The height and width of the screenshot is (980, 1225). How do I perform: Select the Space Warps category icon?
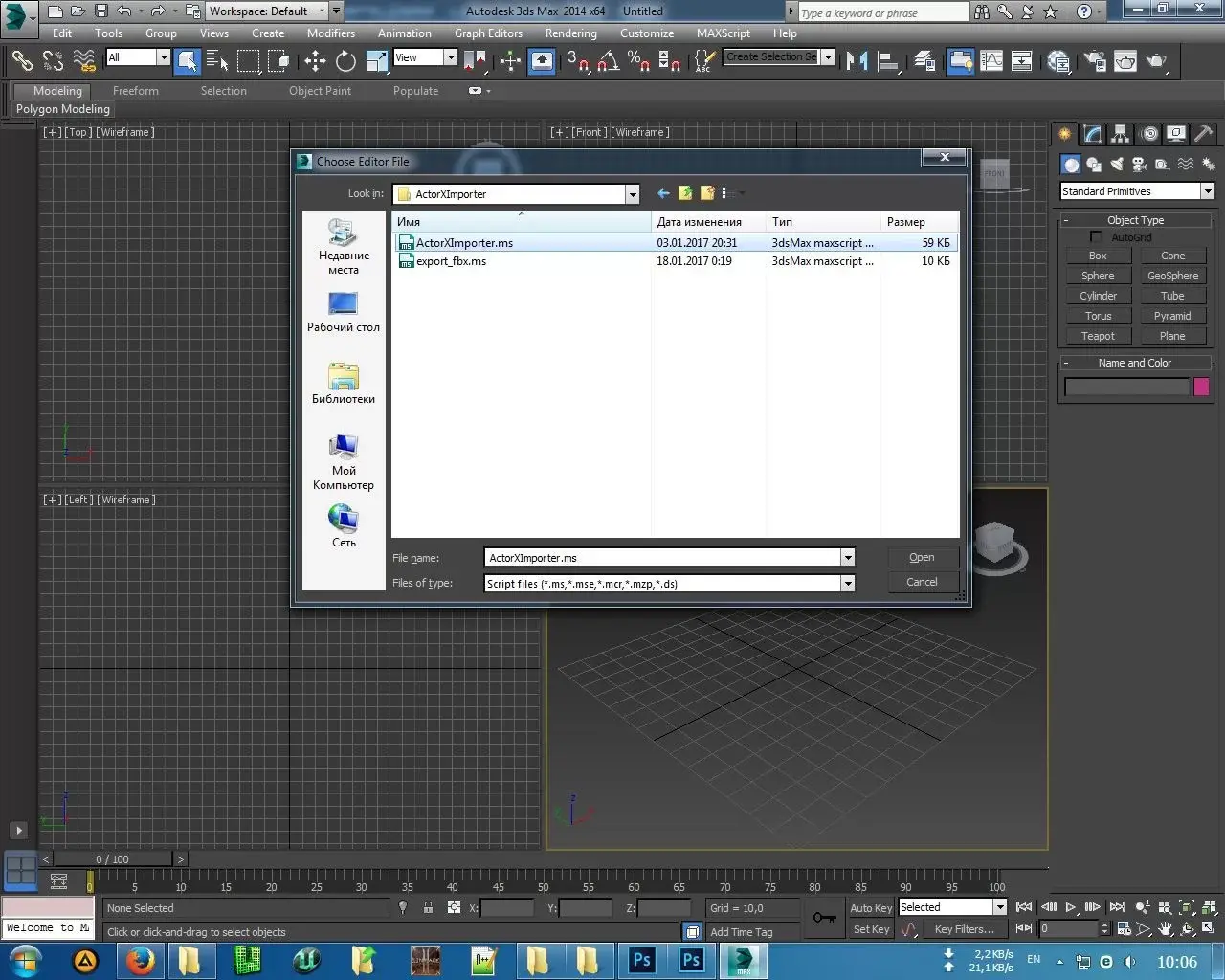[x=1185, y=165]
